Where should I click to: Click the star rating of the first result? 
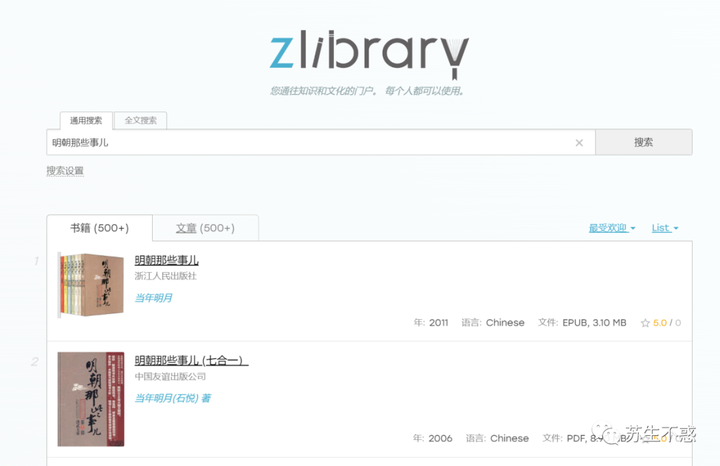tap(660, 323)
